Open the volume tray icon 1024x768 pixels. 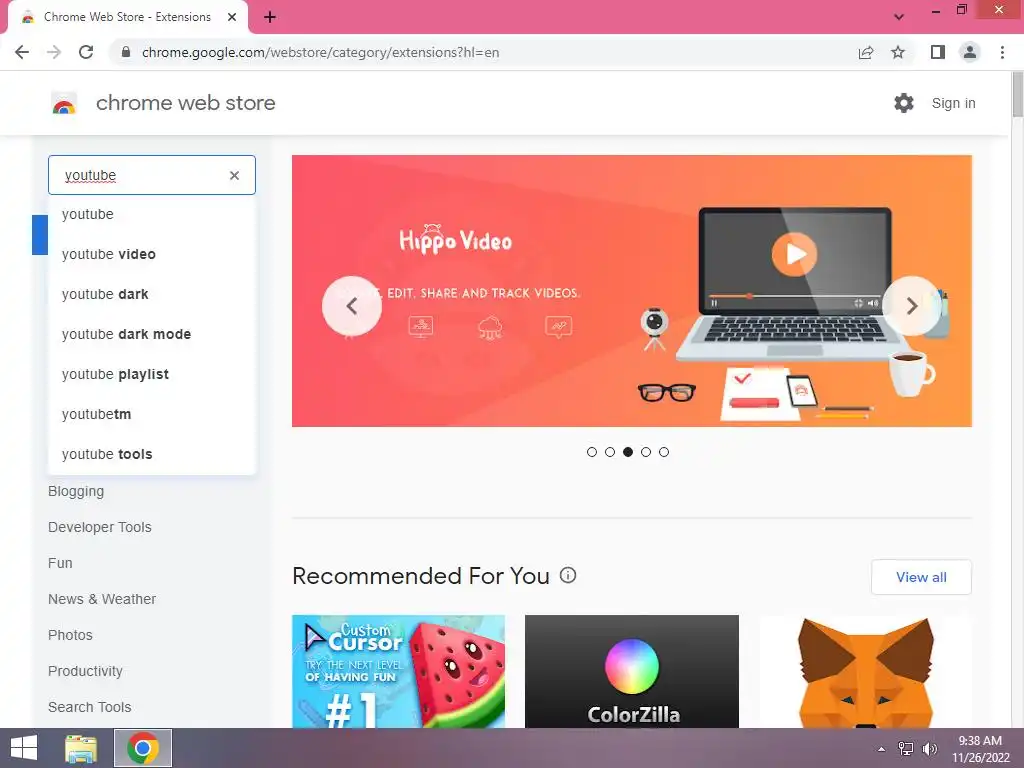coord(929,749)
